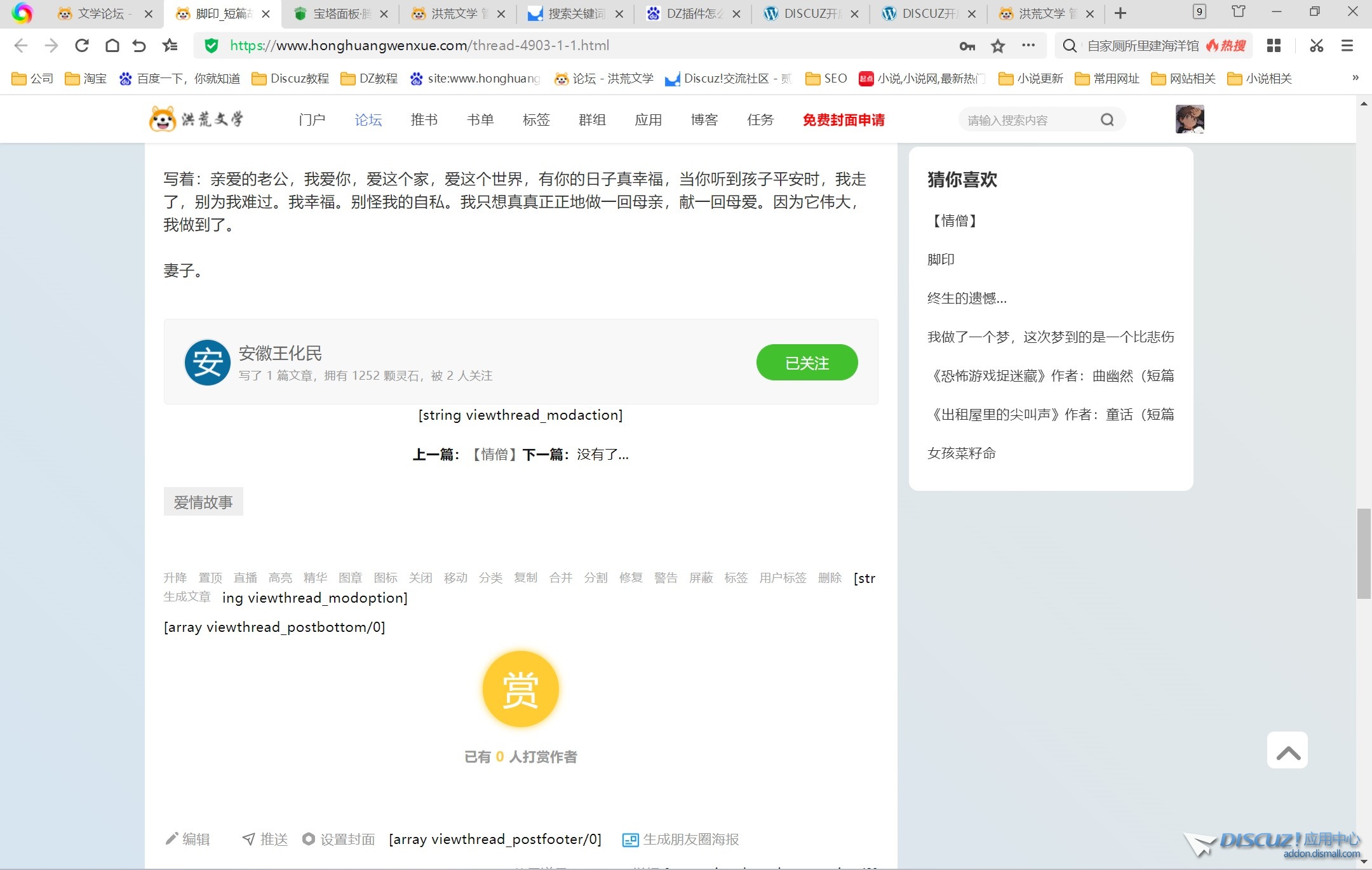Toggle 置顶 sticky in moderation options

point(210,577)
